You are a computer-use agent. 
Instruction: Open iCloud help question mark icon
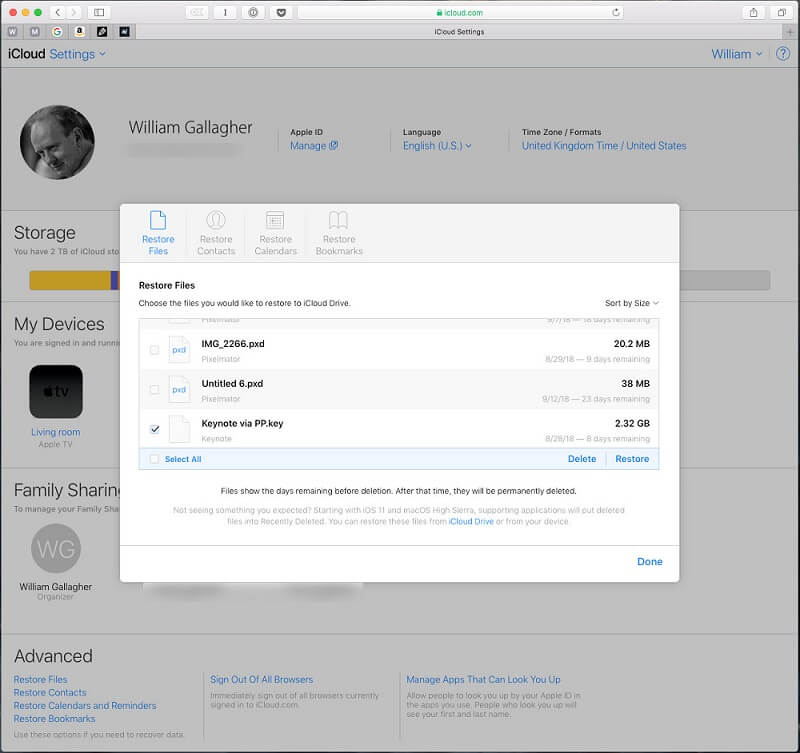tap(783, 54)
